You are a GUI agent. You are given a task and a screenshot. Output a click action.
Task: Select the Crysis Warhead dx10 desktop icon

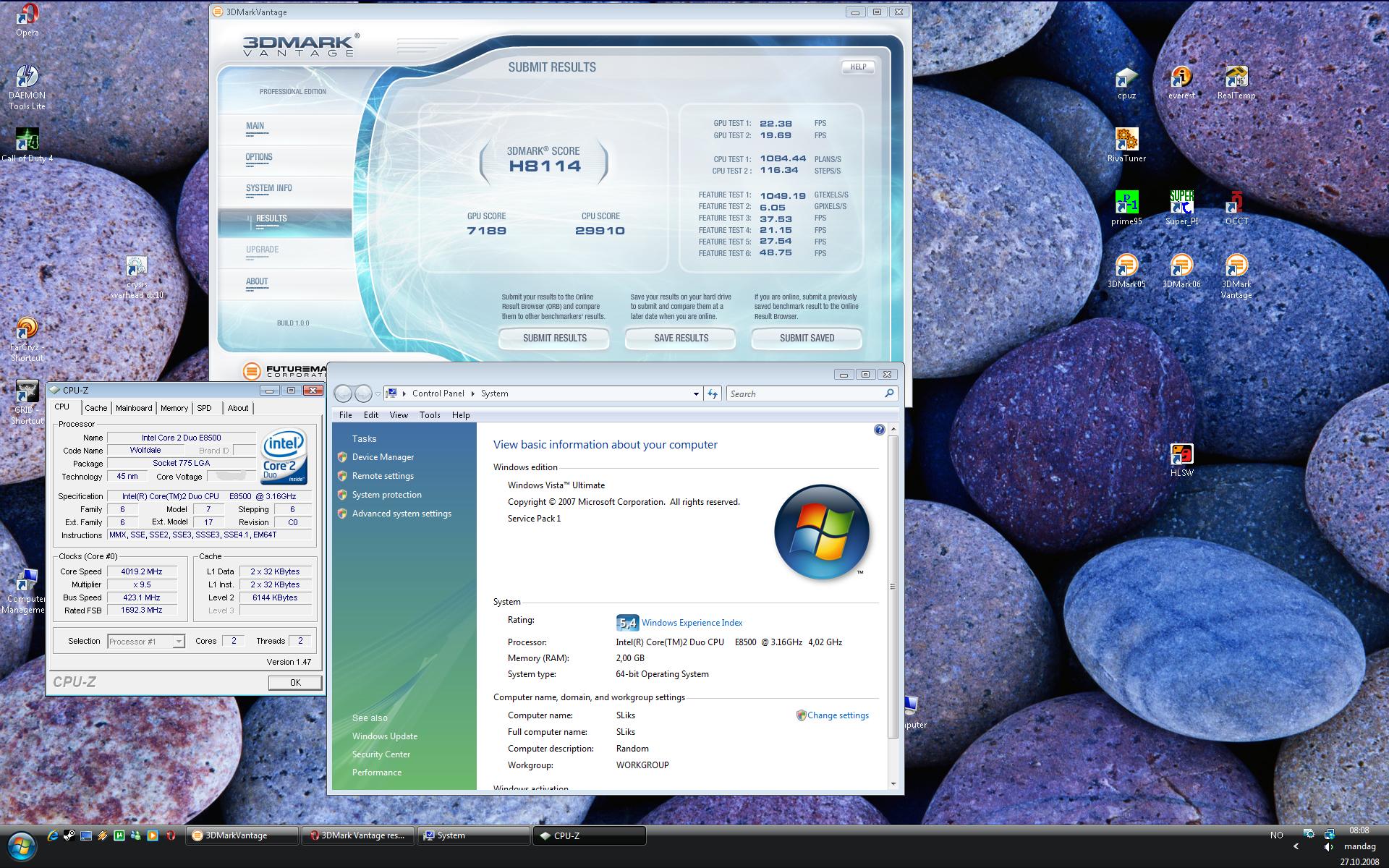coord(137,278)
